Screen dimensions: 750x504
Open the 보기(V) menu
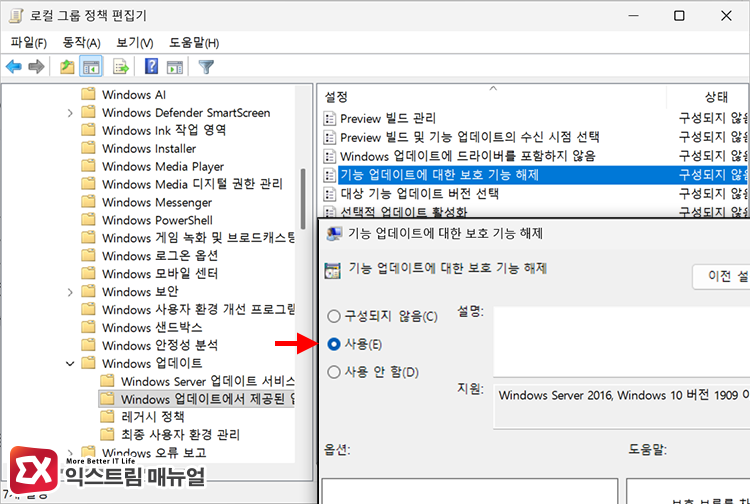[134, 43]
